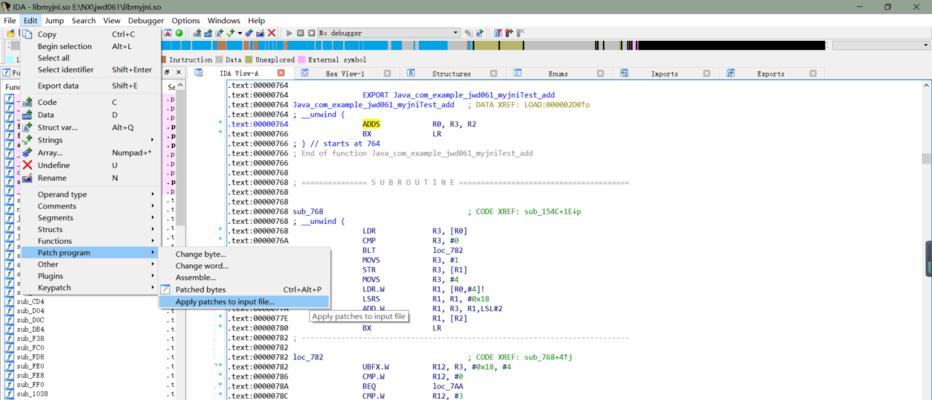Expand the Plugins submenu

tap(91, 276)
